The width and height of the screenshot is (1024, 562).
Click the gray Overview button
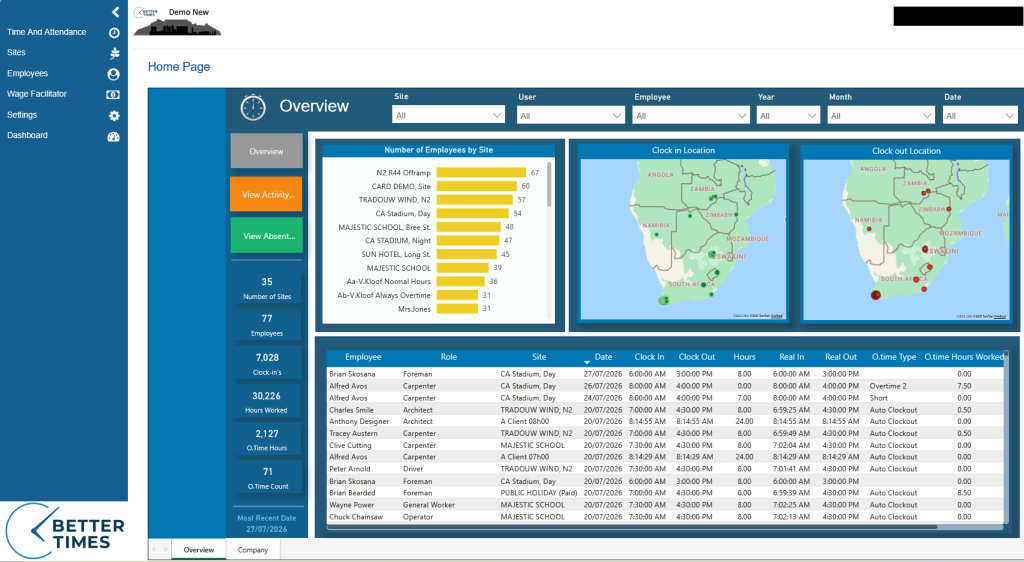coord(266,151)
